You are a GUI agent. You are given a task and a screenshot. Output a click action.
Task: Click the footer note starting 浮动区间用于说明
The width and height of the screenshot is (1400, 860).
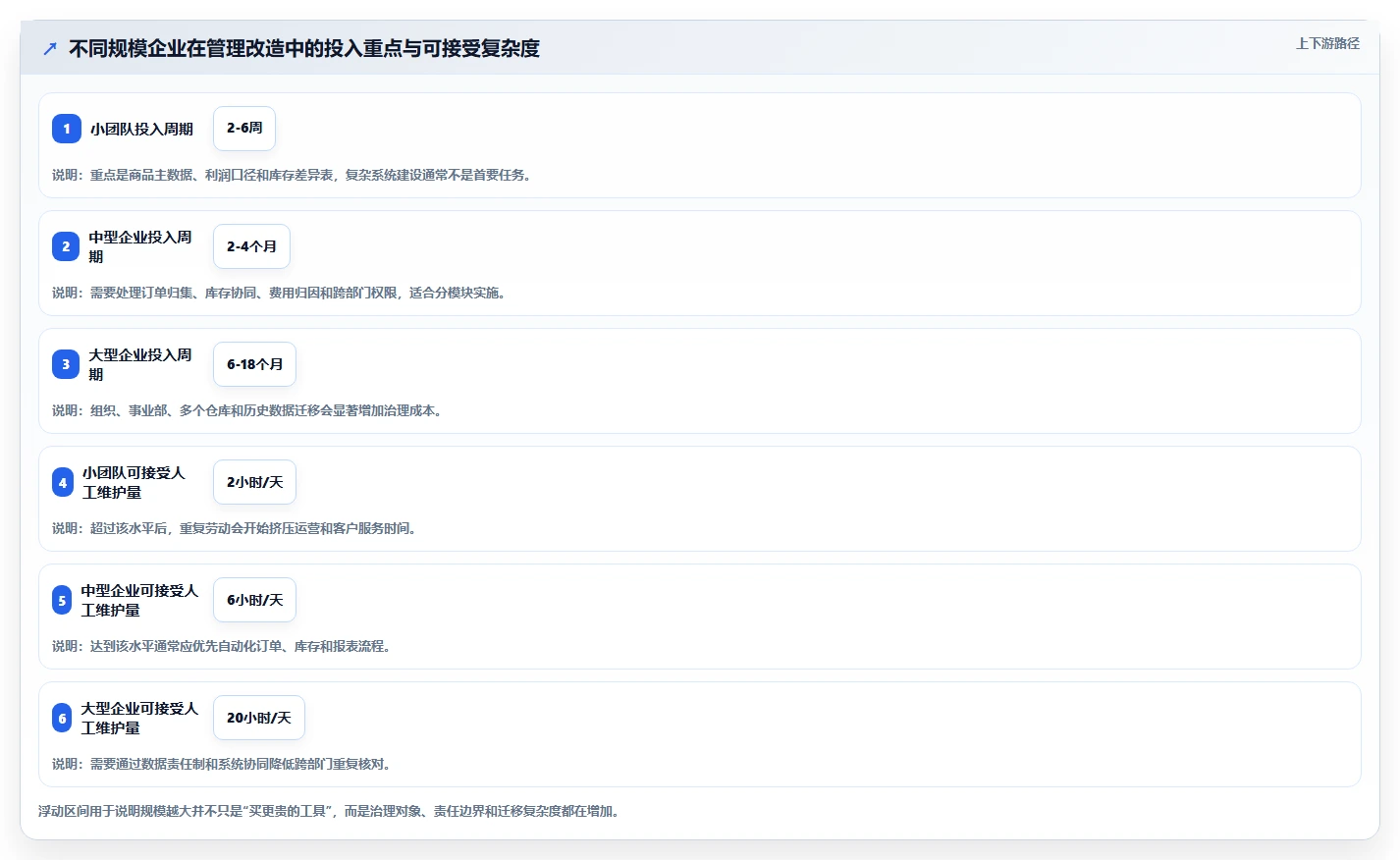pyautogui.click(x=329, y=811)
